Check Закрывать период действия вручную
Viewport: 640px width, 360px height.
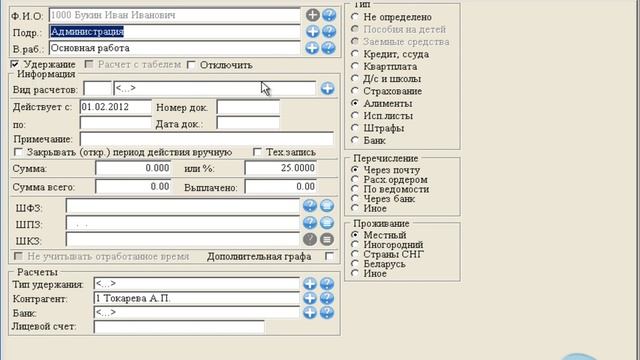pyautogui.click(x=18, y=152)
